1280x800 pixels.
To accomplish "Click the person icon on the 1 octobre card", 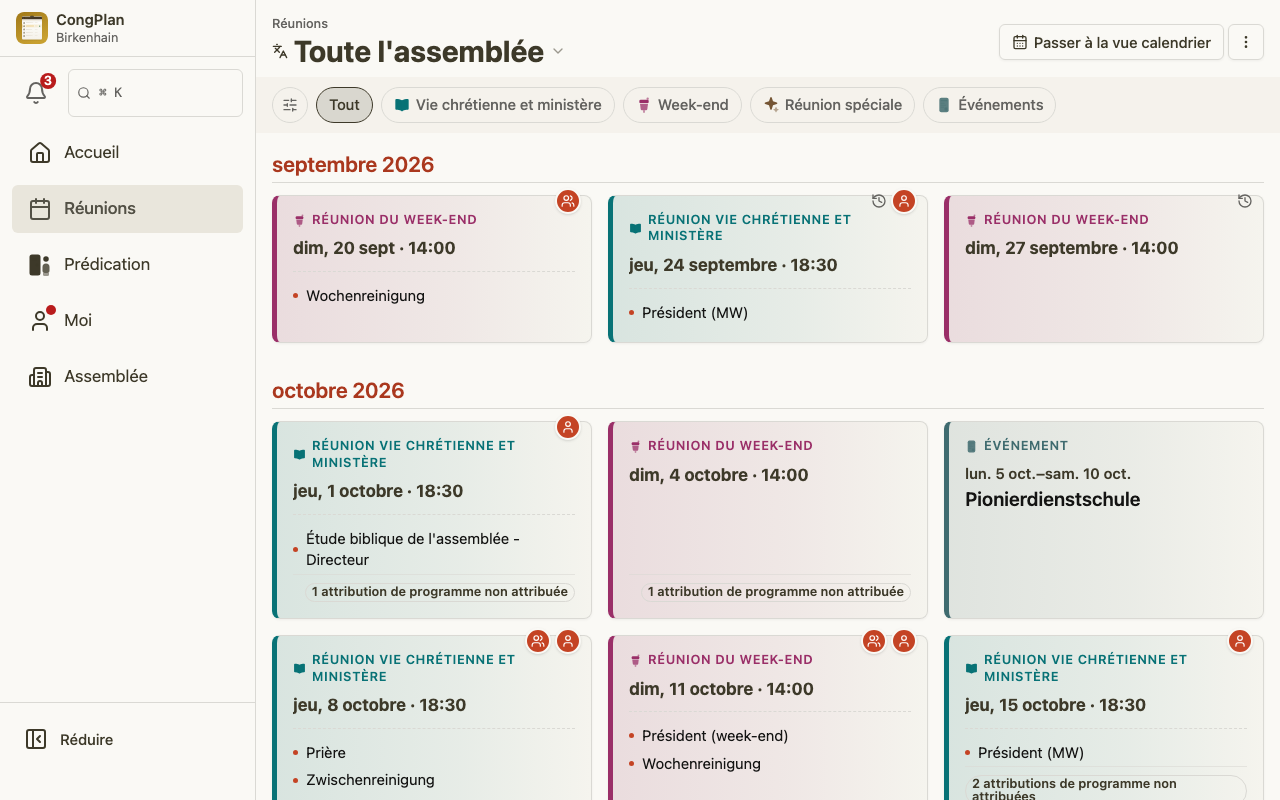I will (568, 427).
